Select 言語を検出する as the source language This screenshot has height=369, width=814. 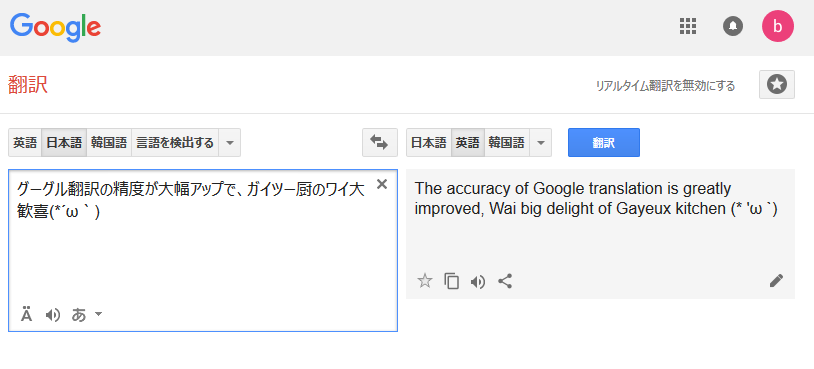click(175, 143)
